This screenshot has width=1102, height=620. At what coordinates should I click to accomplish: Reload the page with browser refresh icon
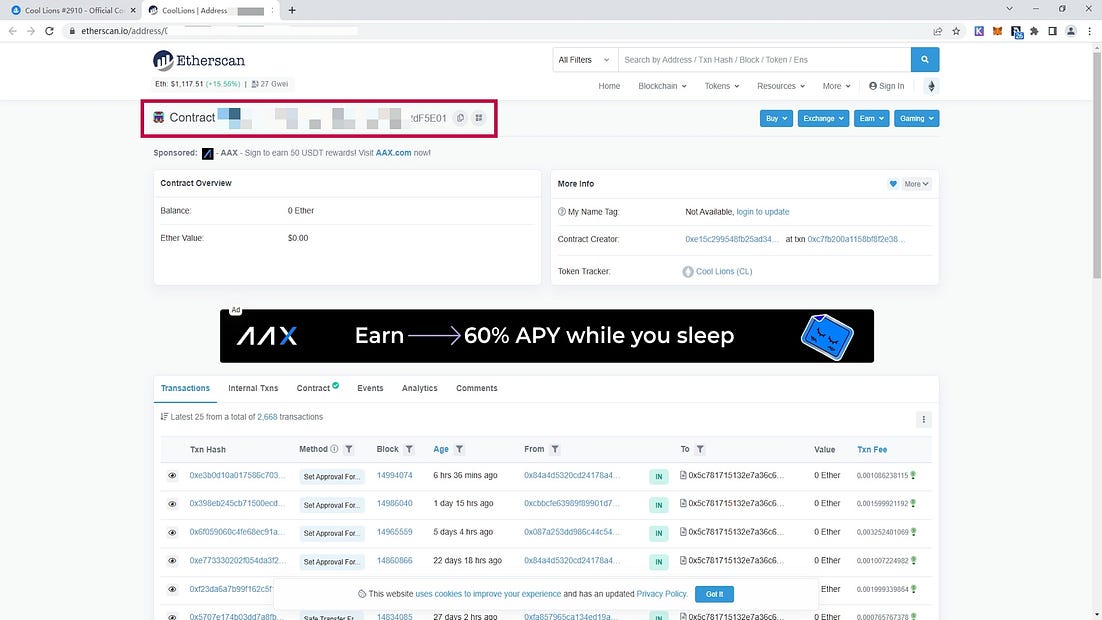(49, 31)
